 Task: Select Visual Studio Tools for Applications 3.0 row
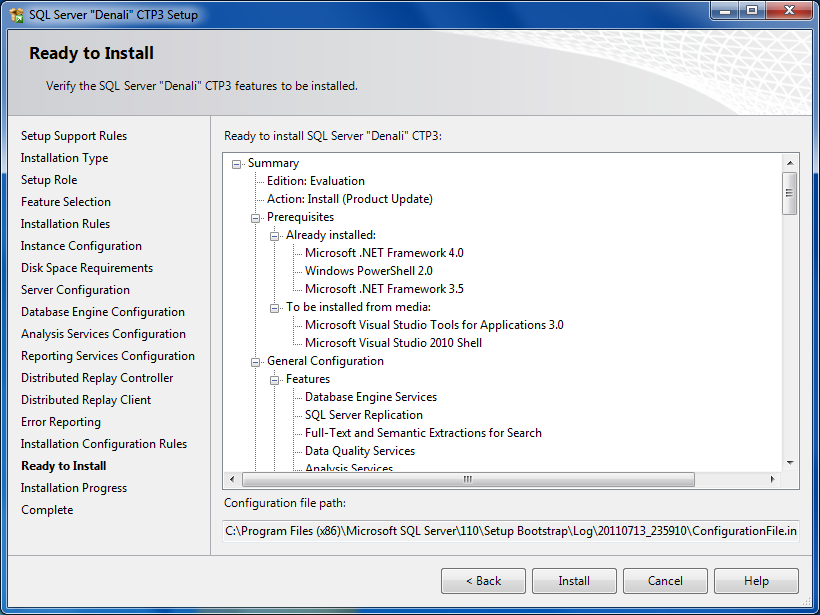click(x=434, y=325)
